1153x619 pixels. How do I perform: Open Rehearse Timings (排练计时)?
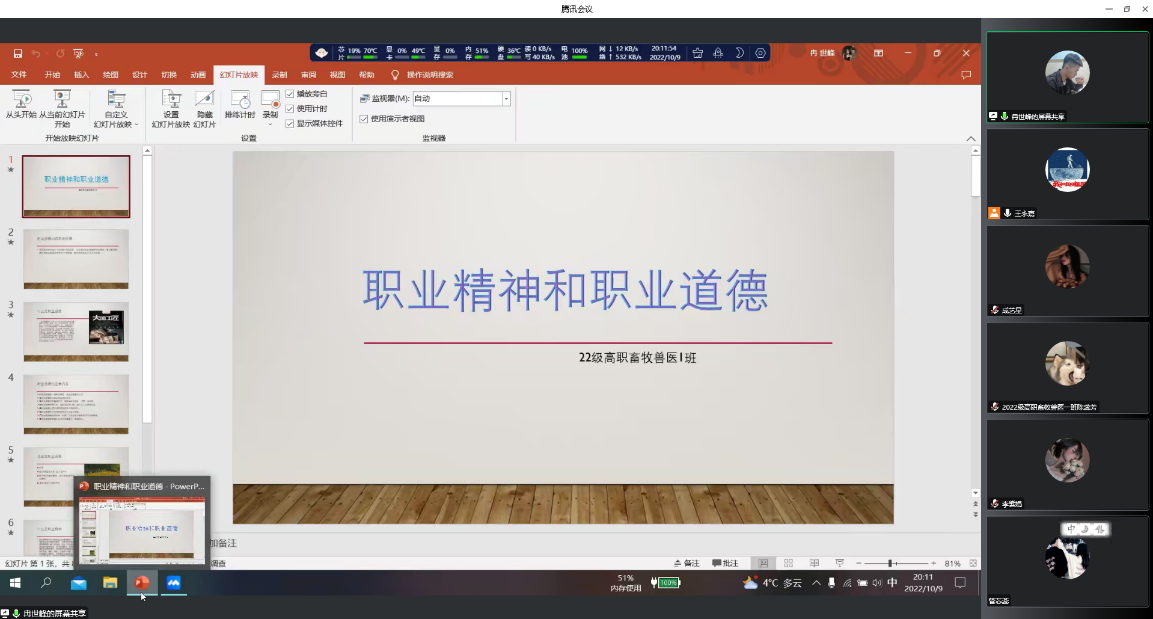click(x=240, y=103)
